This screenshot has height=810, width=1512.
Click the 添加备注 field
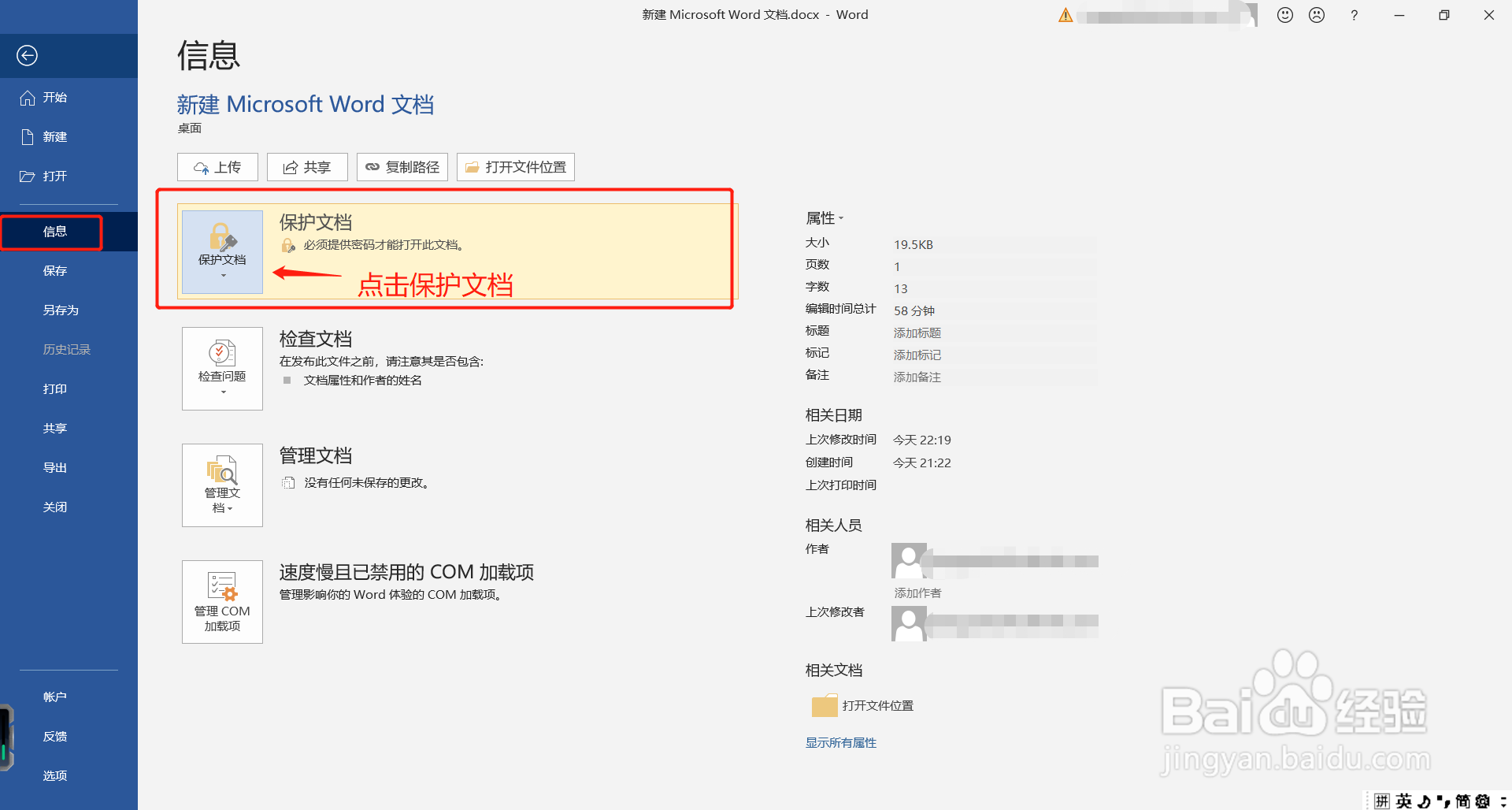pos(994,377)
